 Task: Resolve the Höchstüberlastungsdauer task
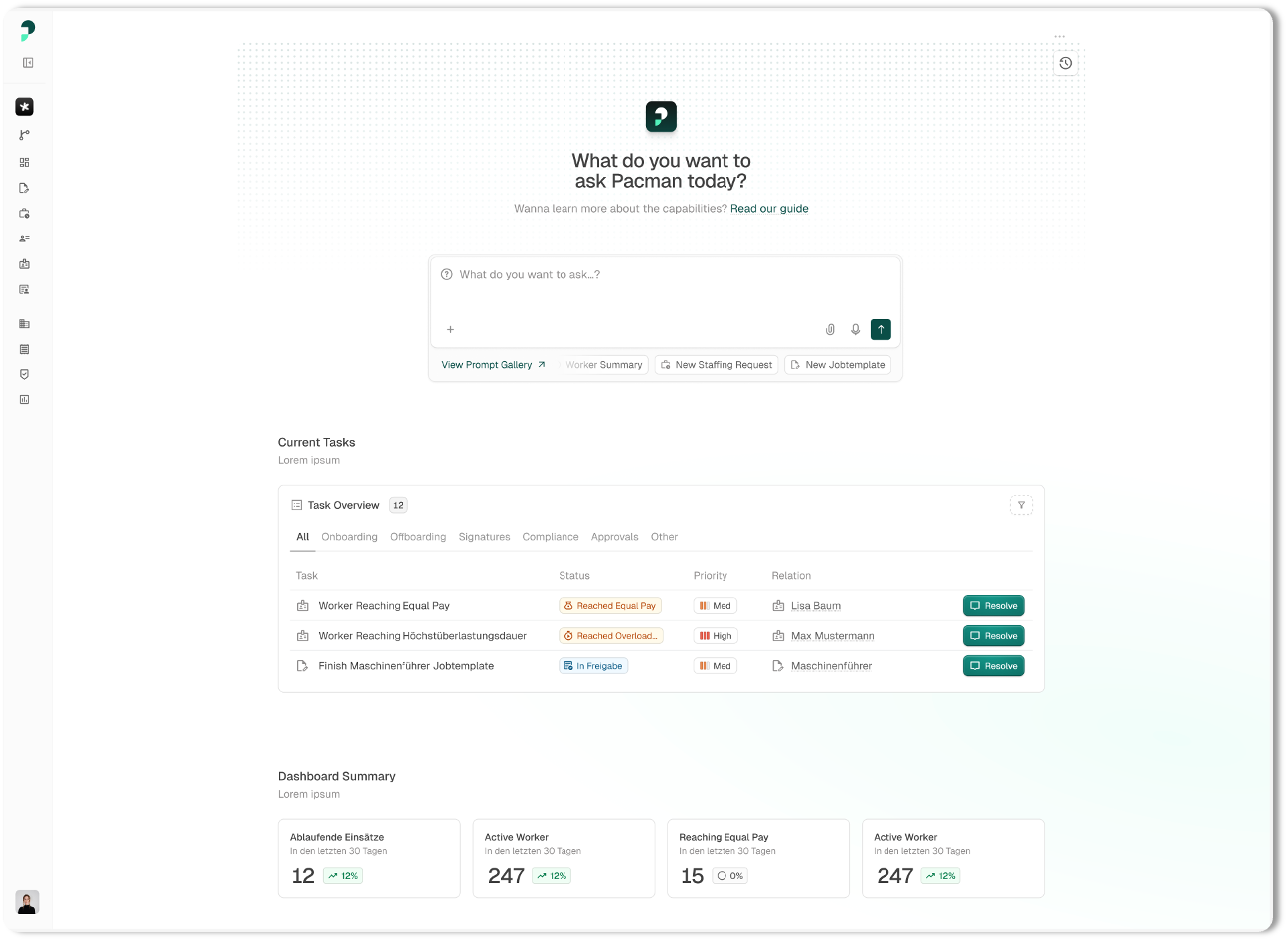994,636
